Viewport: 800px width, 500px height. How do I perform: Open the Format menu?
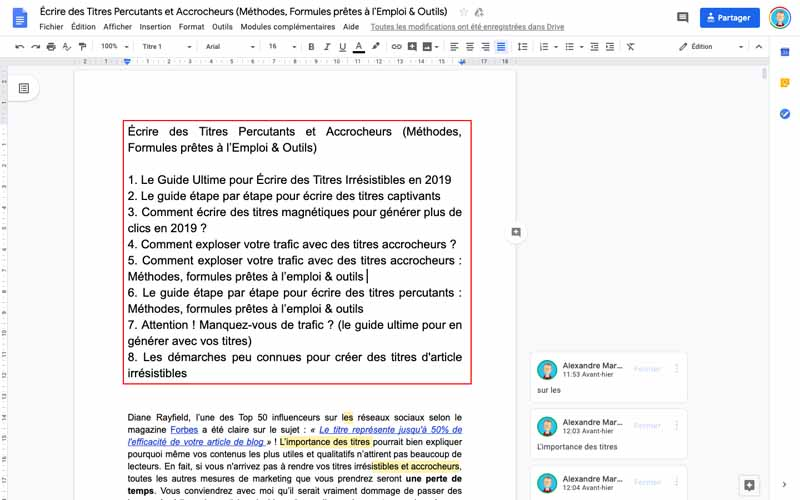191,27
